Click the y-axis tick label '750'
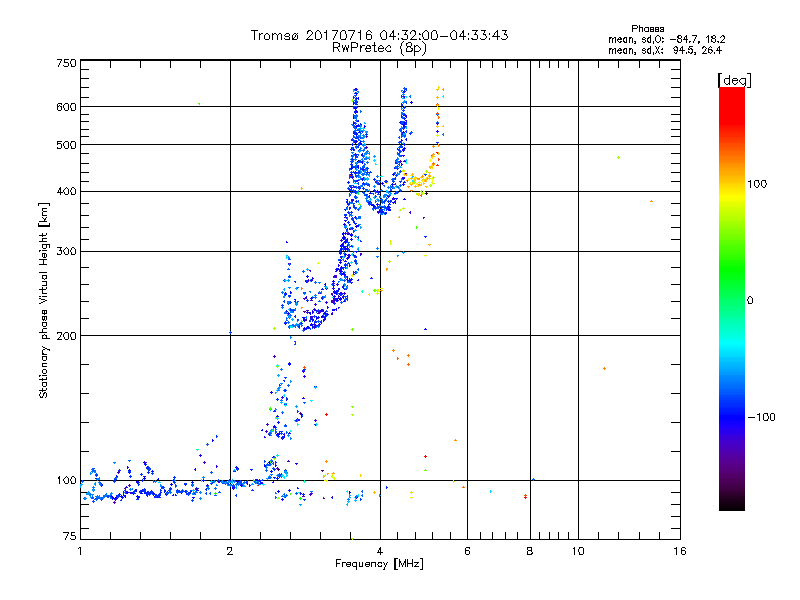 (x=66, y=63)
